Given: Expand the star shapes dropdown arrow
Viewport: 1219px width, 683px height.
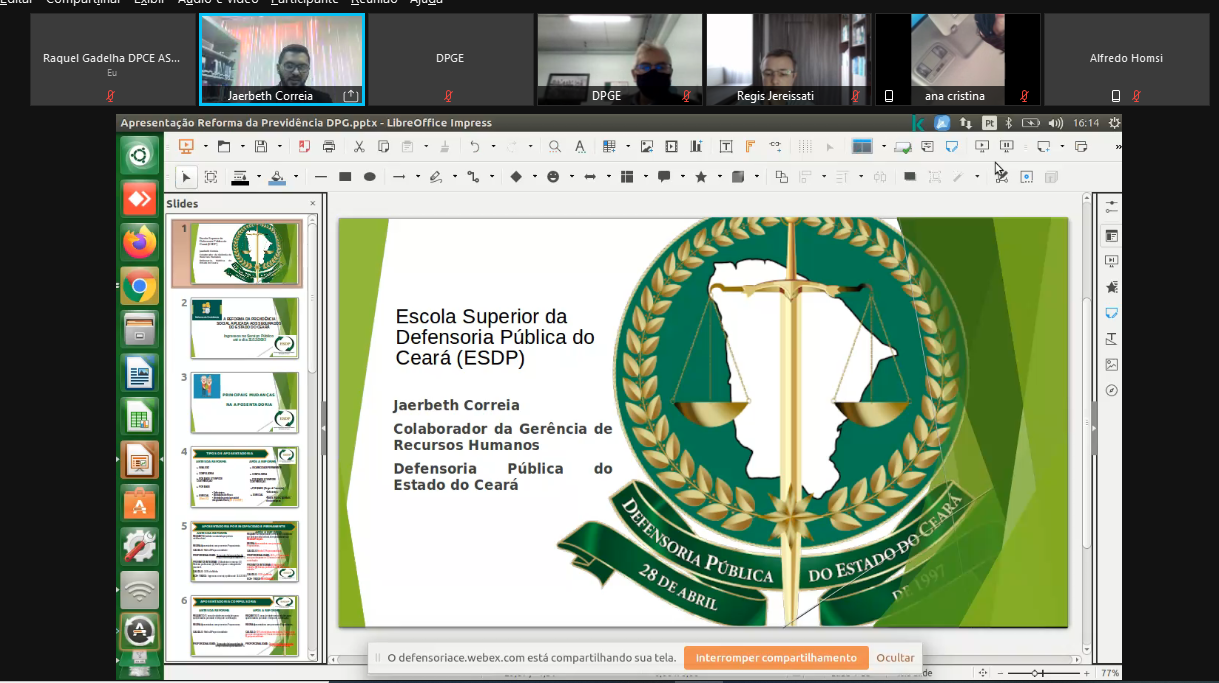Looking at the screenshot, I should click(x=718, y=177).
